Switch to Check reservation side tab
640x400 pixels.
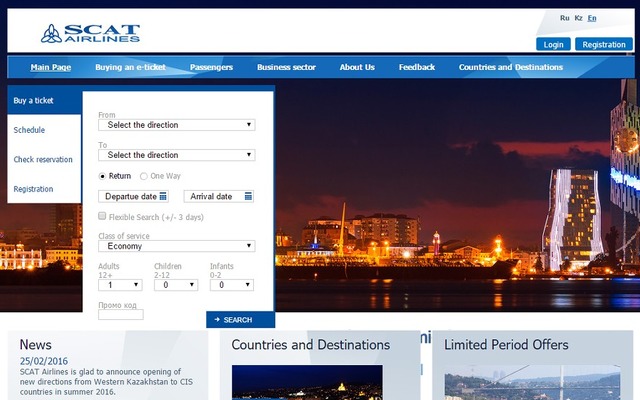coord(43,160)
